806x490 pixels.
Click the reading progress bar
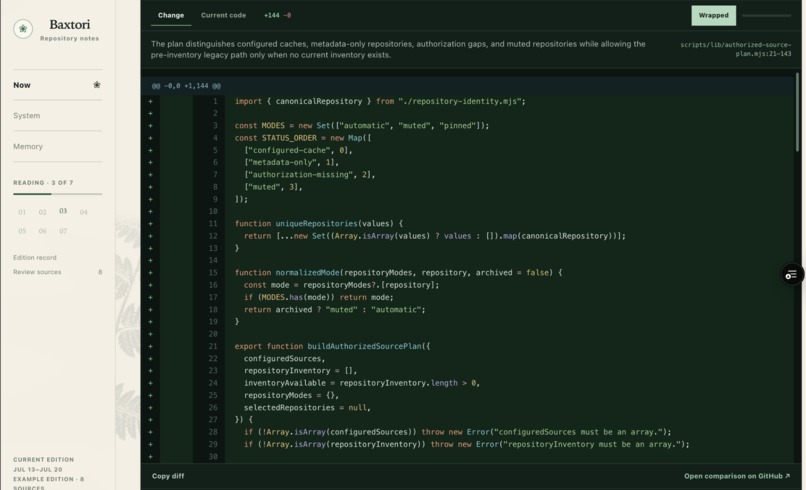click(58, 194)
